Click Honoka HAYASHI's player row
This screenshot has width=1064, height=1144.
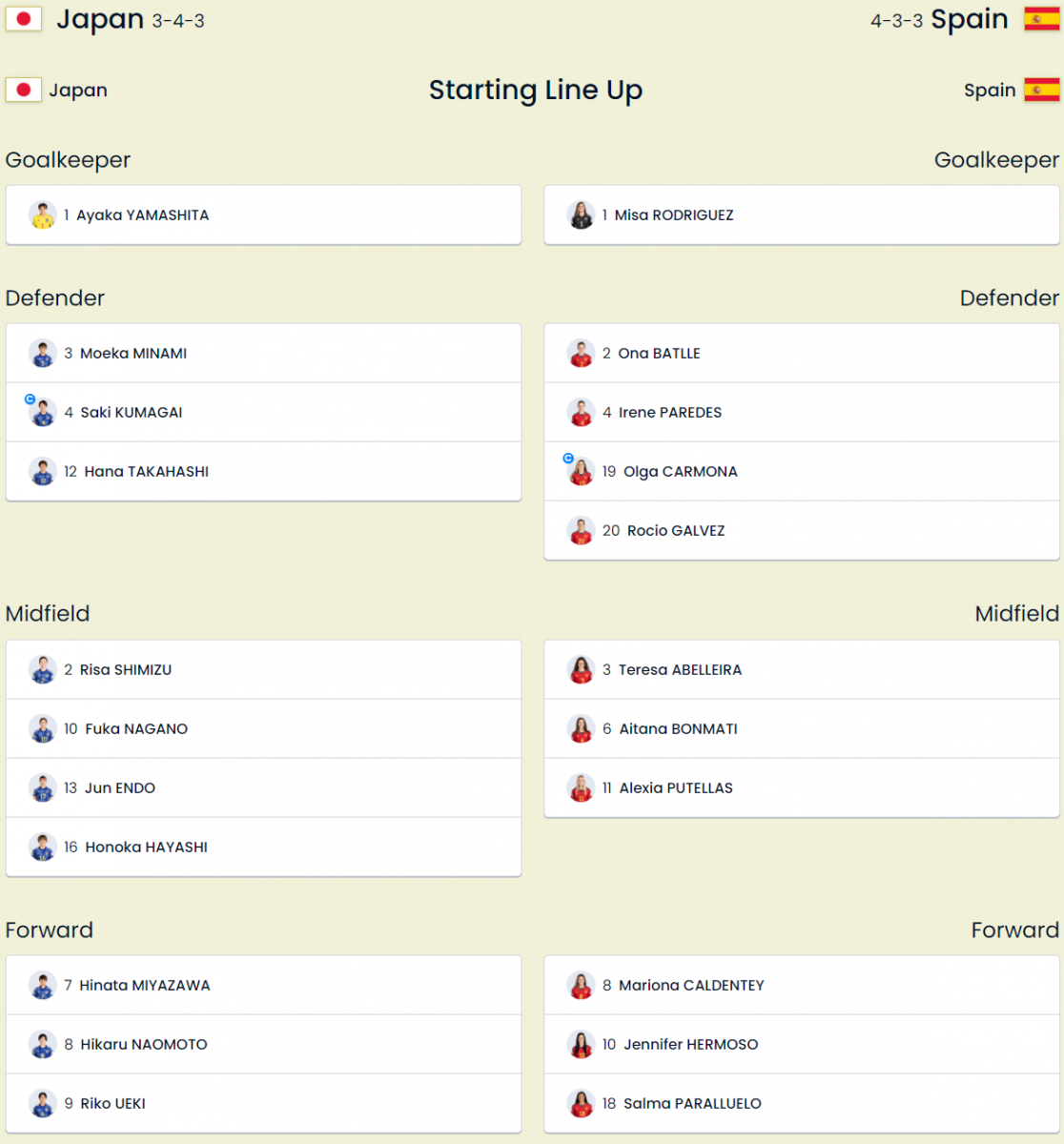click(264, 848)
